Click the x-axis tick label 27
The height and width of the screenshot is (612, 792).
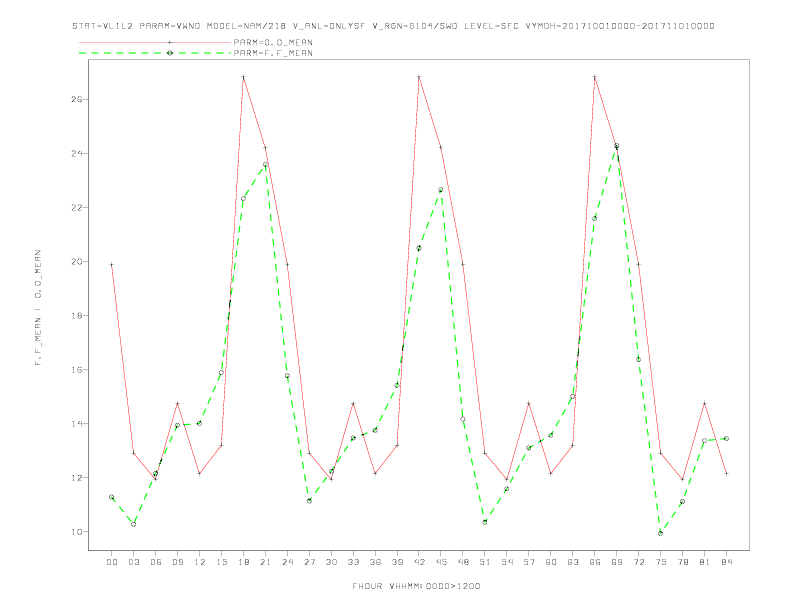pos(309,562)
